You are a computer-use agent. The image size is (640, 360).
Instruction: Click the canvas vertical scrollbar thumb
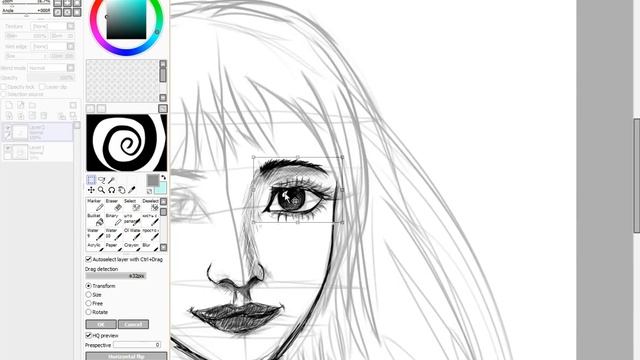[x=637, y=176]
